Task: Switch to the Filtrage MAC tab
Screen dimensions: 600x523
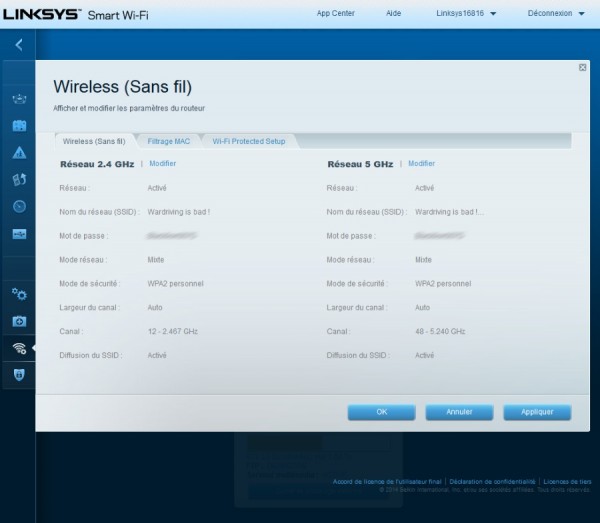Action: point(168,141)
